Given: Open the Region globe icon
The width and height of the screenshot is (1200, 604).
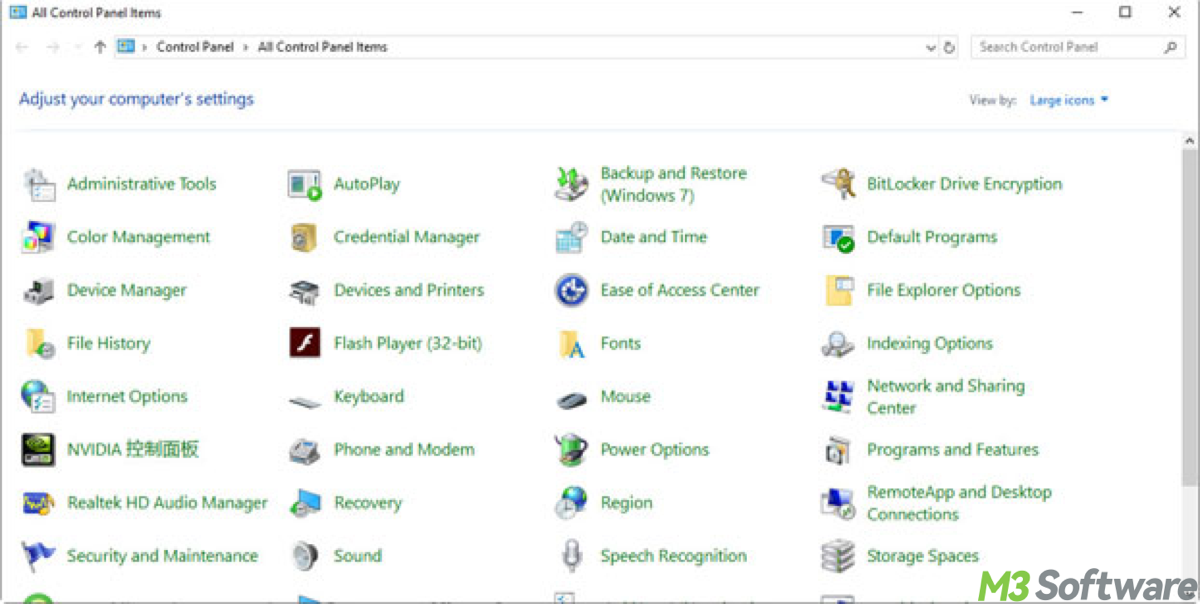Looking at the screenshot, I should [x=571, y=502].
